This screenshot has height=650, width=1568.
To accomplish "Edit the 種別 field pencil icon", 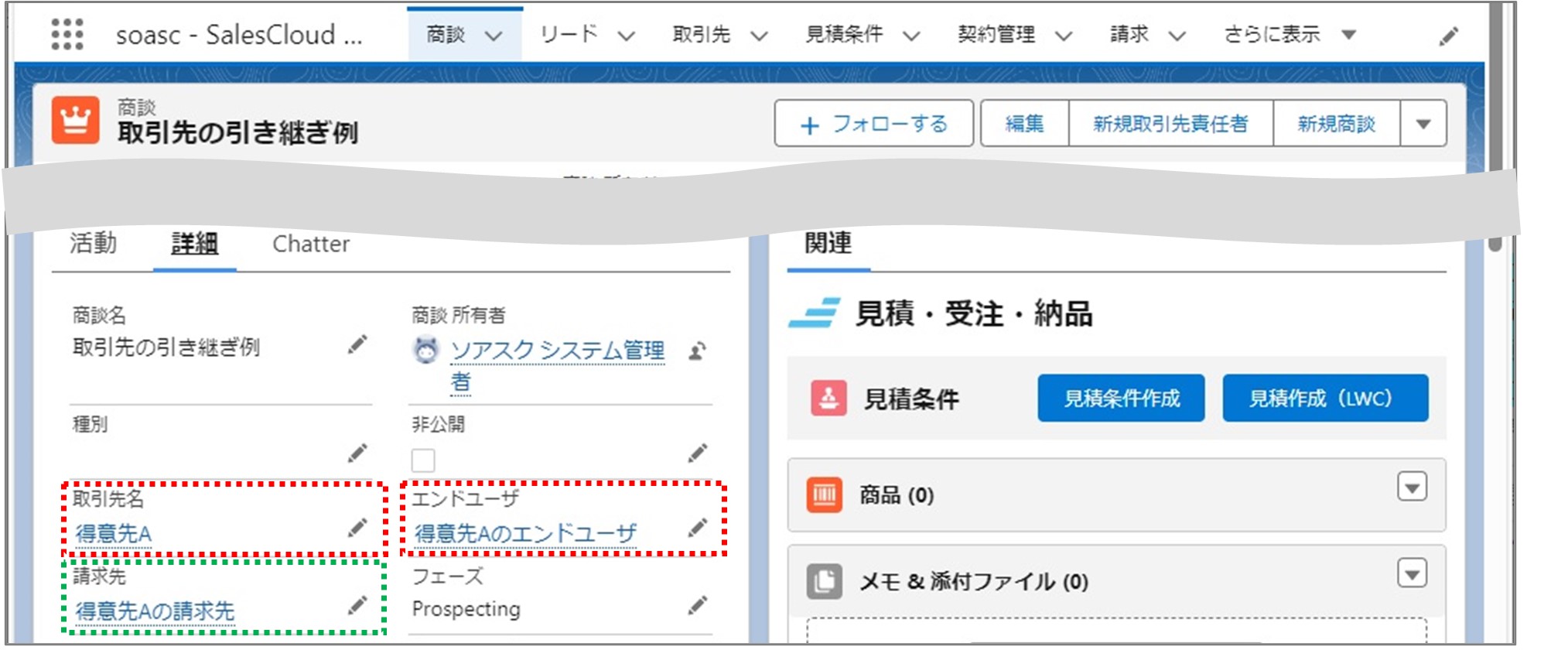I will point(357,453).
